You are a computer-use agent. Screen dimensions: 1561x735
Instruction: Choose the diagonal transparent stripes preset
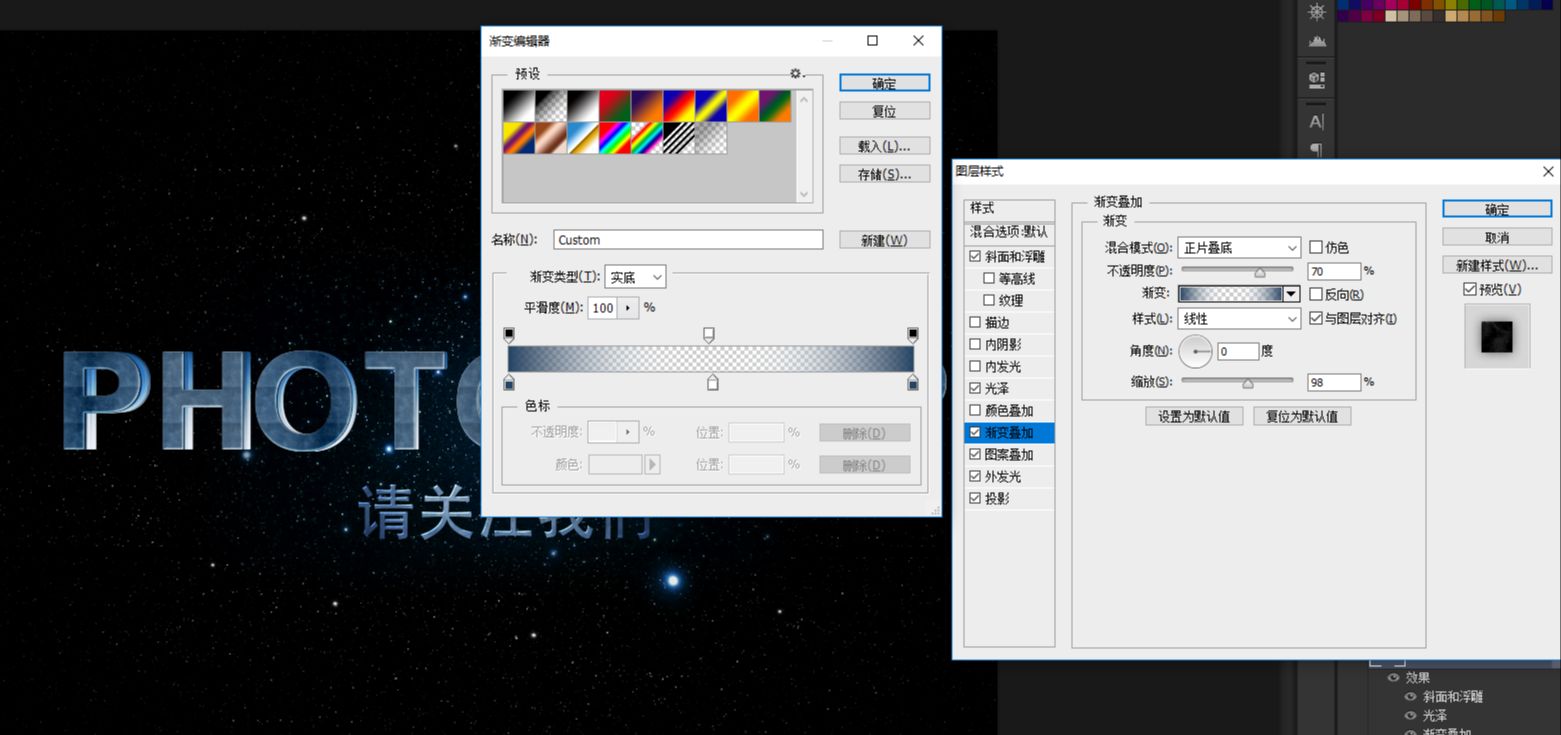point(678,138)
